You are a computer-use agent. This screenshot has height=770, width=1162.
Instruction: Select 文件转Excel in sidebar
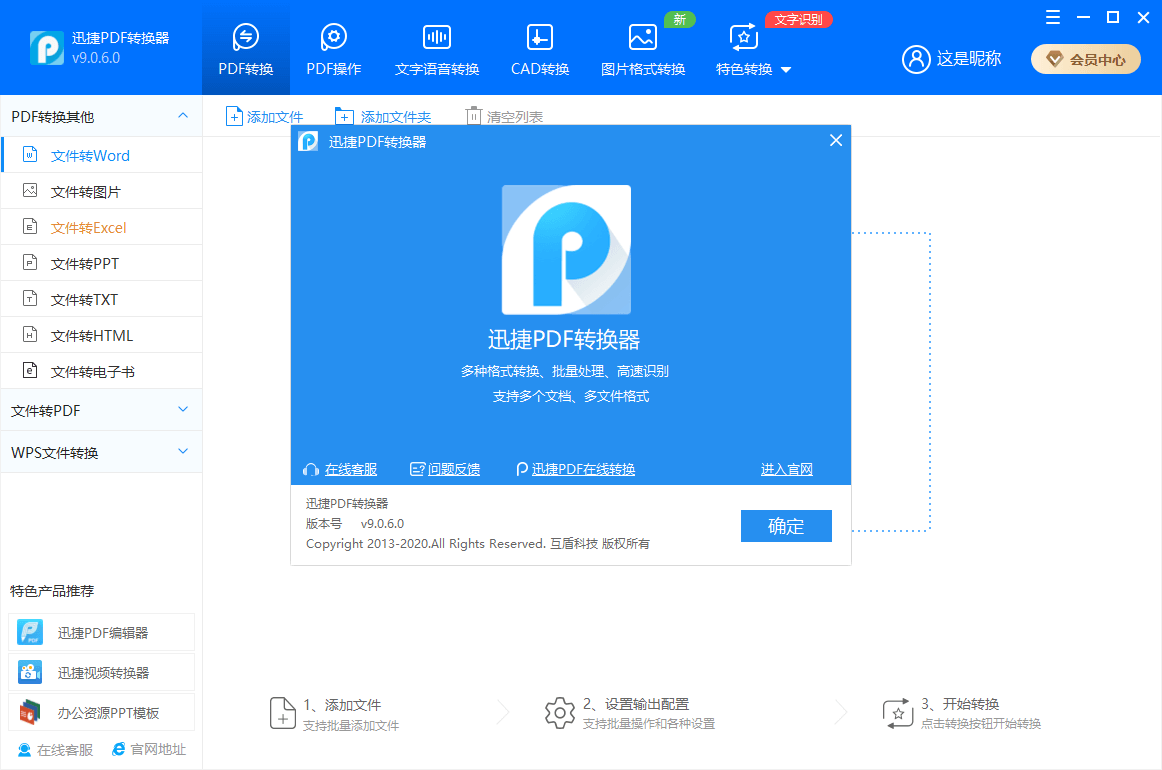click(102, 228)
